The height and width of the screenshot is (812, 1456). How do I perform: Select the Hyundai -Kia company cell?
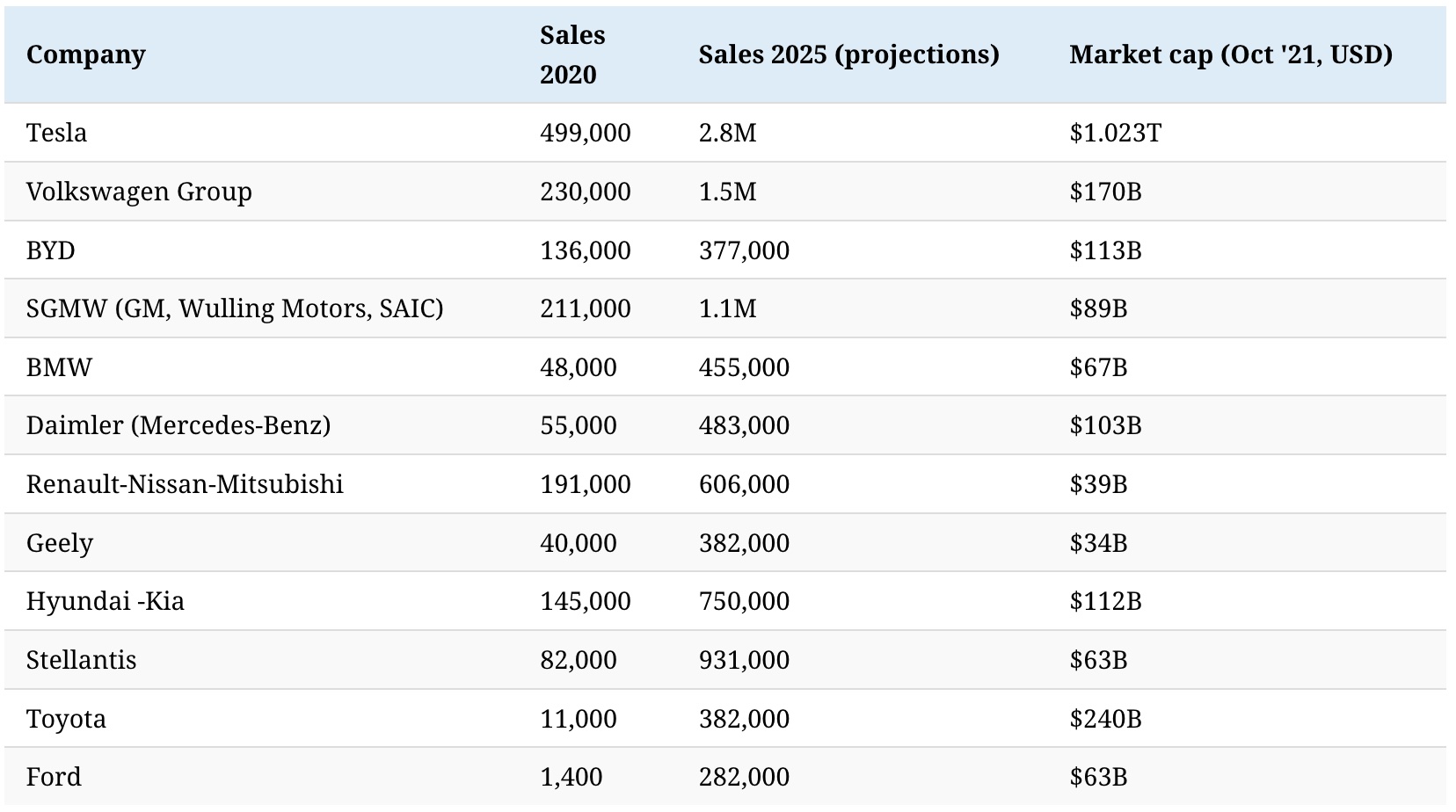click(105, 601)
